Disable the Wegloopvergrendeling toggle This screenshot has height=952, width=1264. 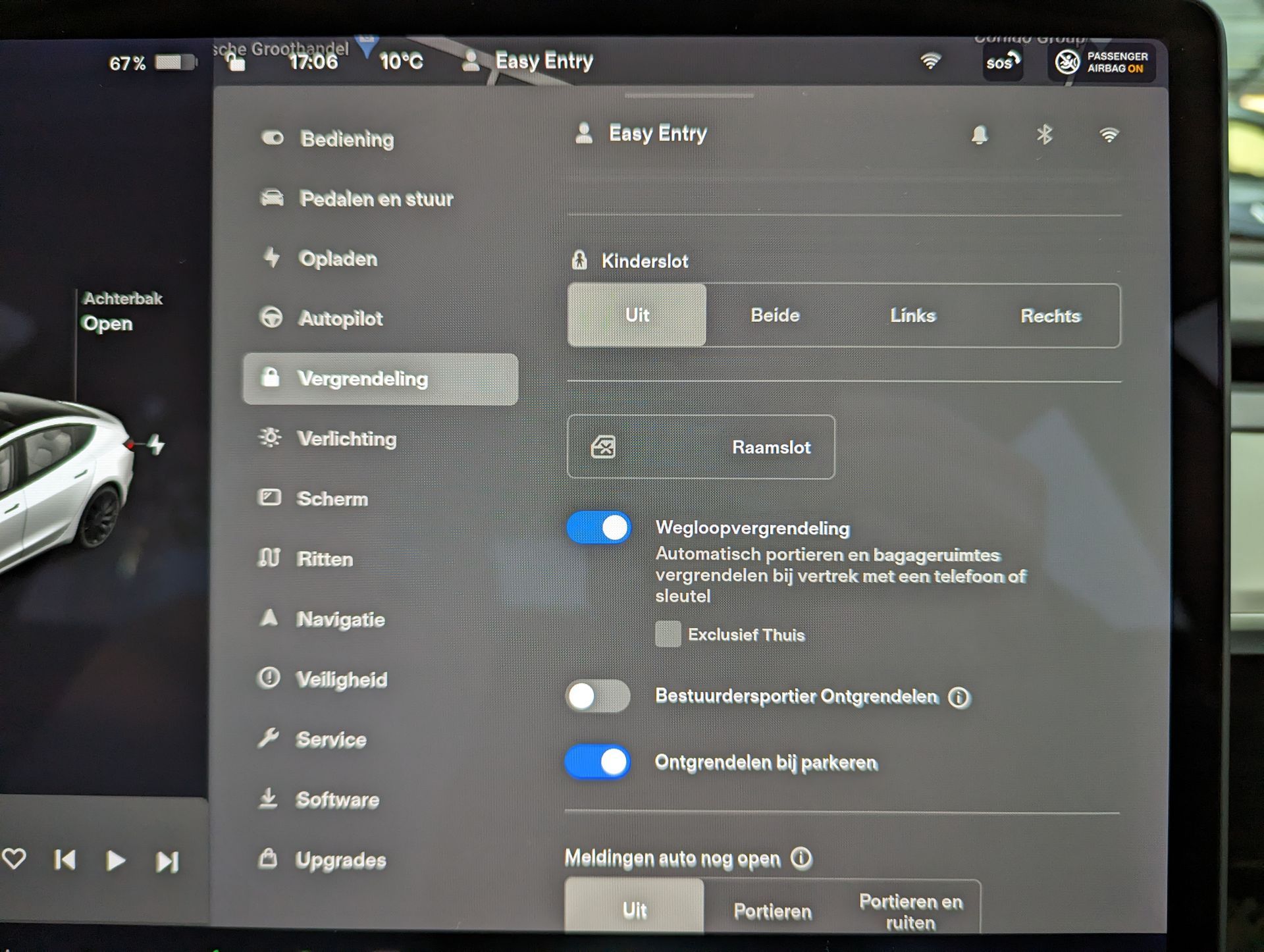click(599, 528)
